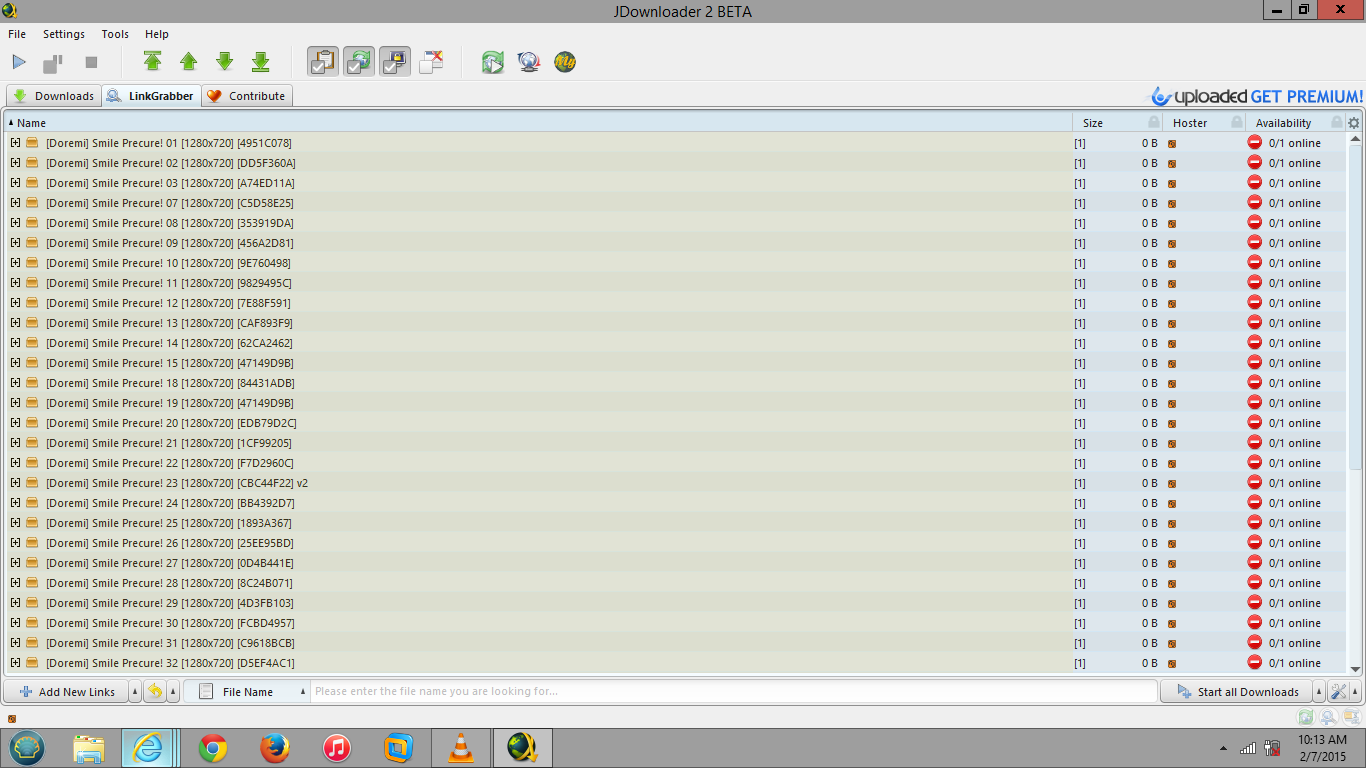This screenshot has height=768, width=1366.
Task: Click the offline status icon for Precure! 09
Action: coord(1254,242)
